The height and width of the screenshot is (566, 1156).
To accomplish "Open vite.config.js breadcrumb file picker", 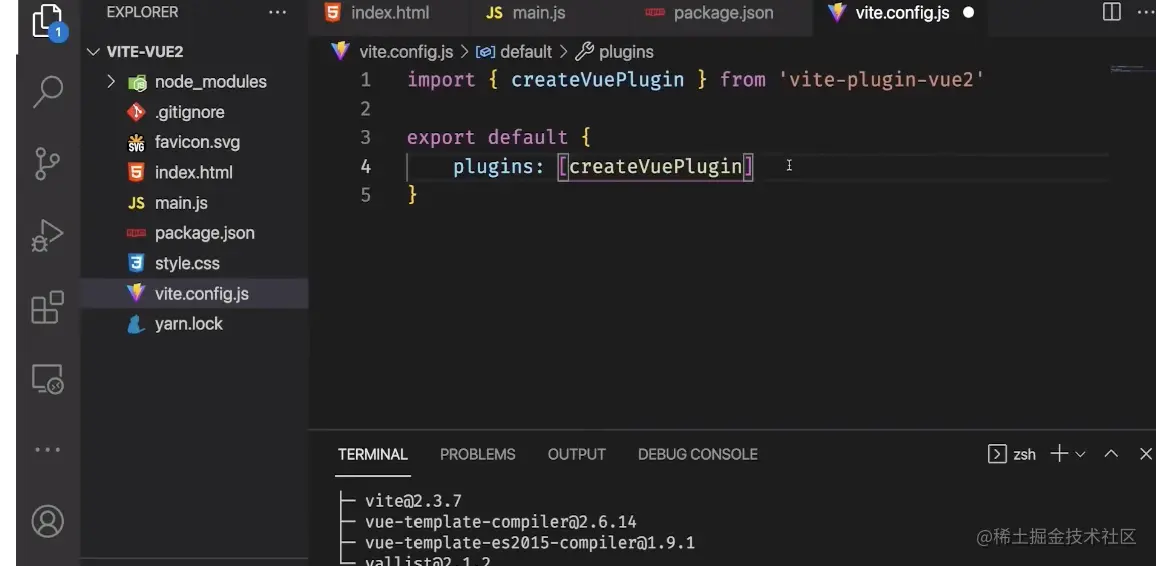I will click(x=405, y=52).
